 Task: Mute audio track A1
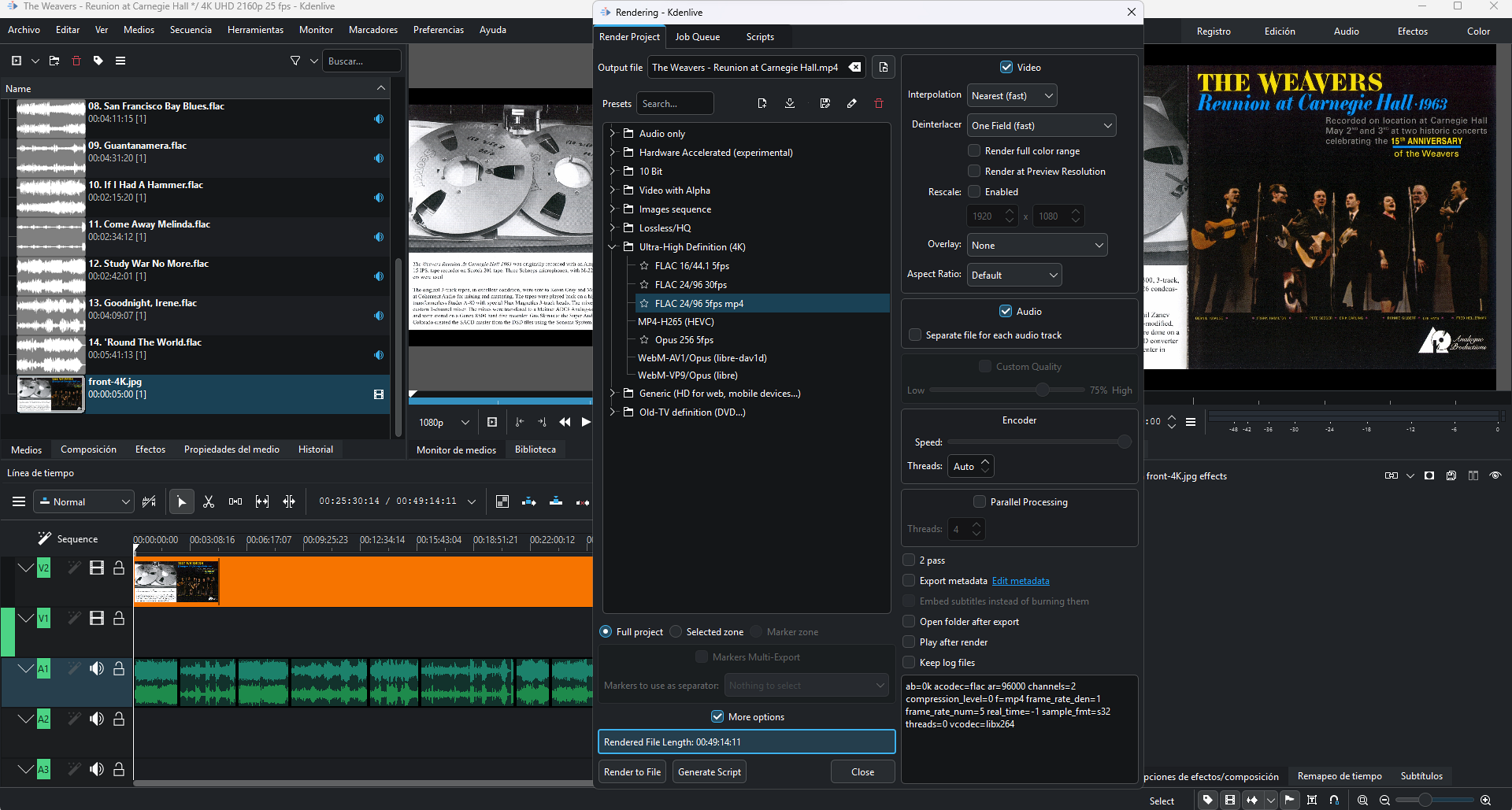coord(97,668)
